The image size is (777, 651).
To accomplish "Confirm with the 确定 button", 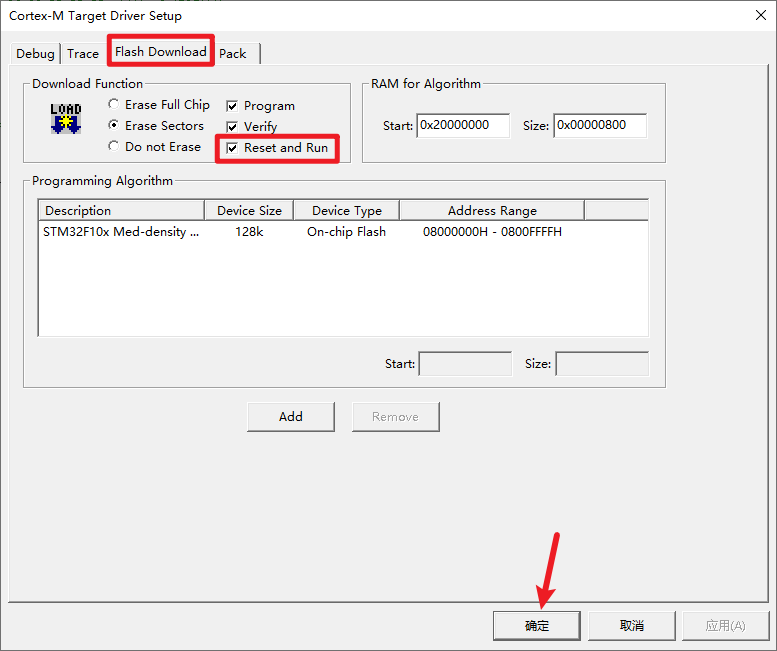I will click(x=537, y=625).
